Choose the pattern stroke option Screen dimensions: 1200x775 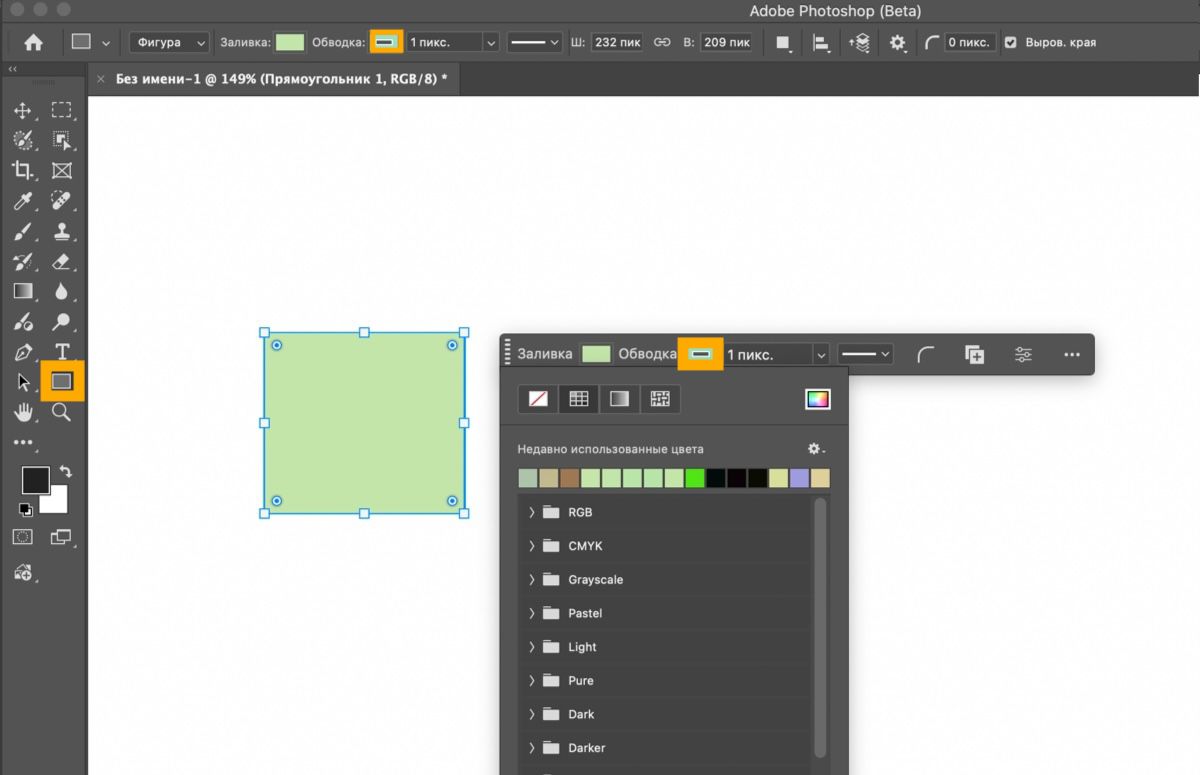[x=659, y=399]
